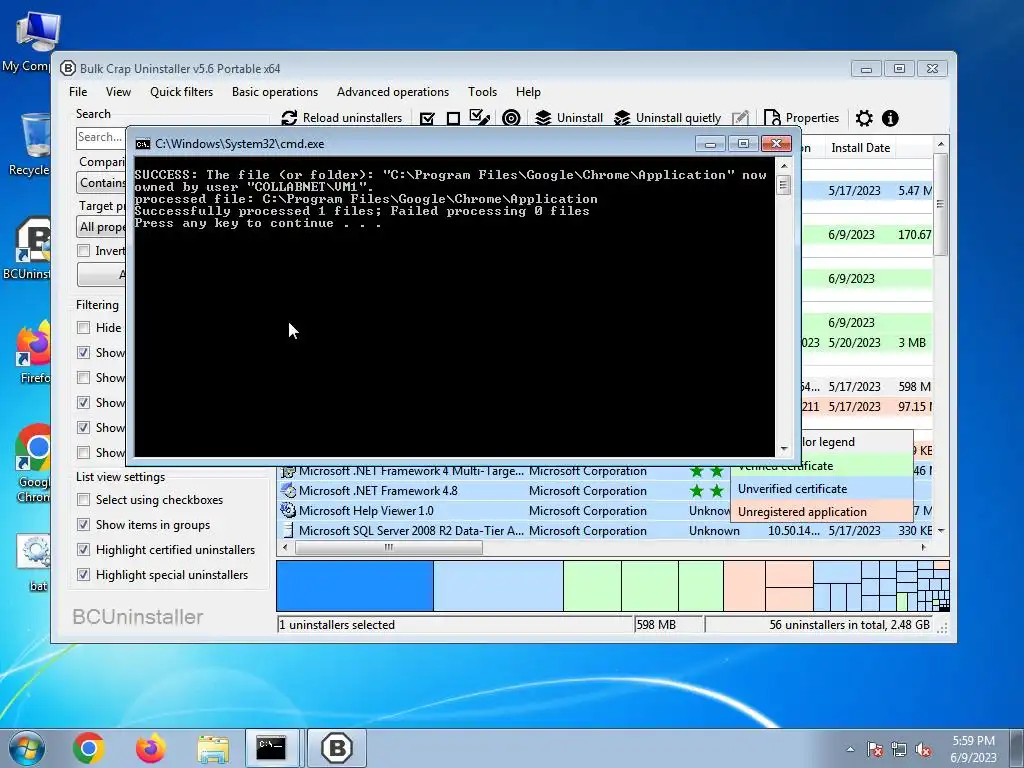The height and width of the screenshot is (768, 1024).
Task: Open the Windows Start button
Action: [x=26, y=748]
